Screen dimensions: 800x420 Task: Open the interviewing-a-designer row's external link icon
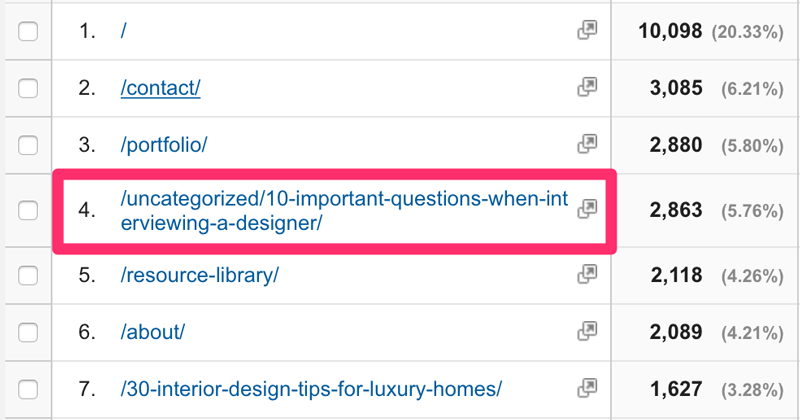587,208
